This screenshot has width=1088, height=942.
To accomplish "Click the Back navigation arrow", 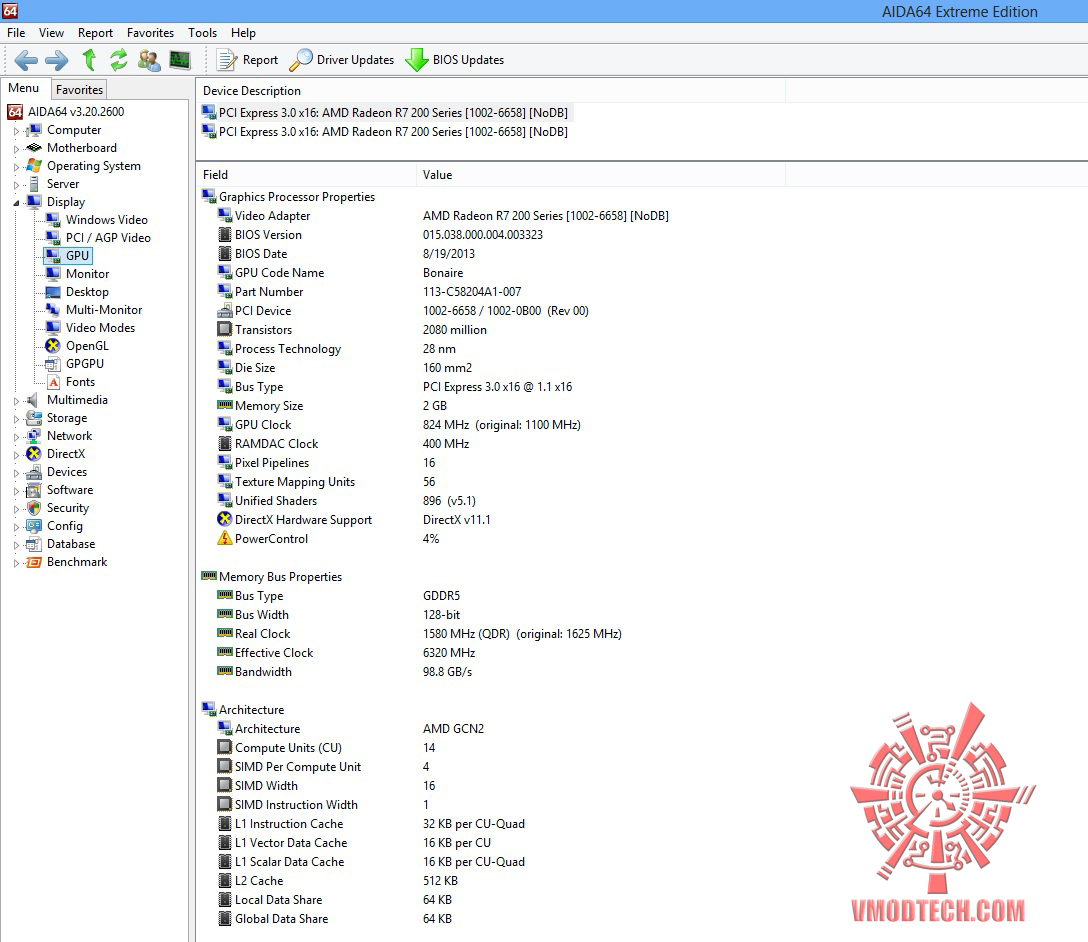I will 26,60.
